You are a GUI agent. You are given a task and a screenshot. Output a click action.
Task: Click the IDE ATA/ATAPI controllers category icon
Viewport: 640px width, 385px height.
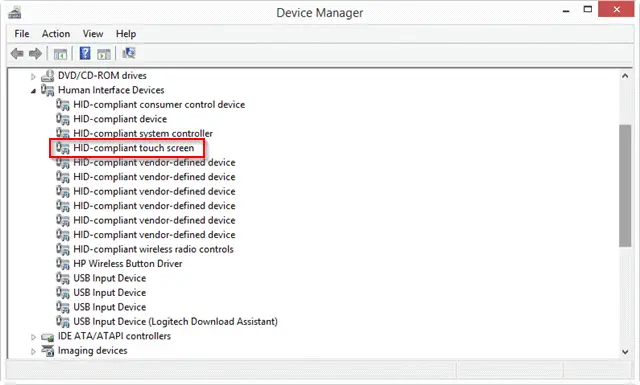pos(48,336)
